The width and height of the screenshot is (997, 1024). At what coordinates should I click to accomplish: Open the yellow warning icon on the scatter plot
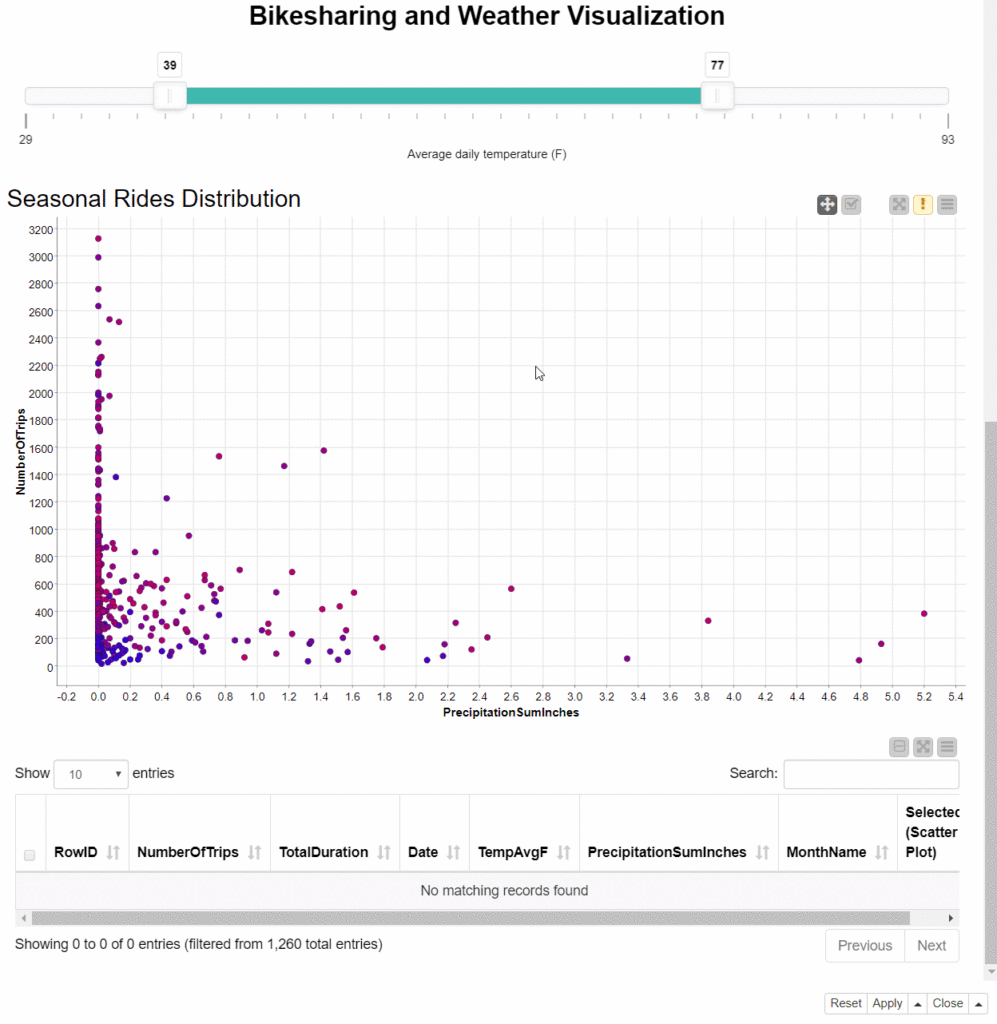(923, 204)
